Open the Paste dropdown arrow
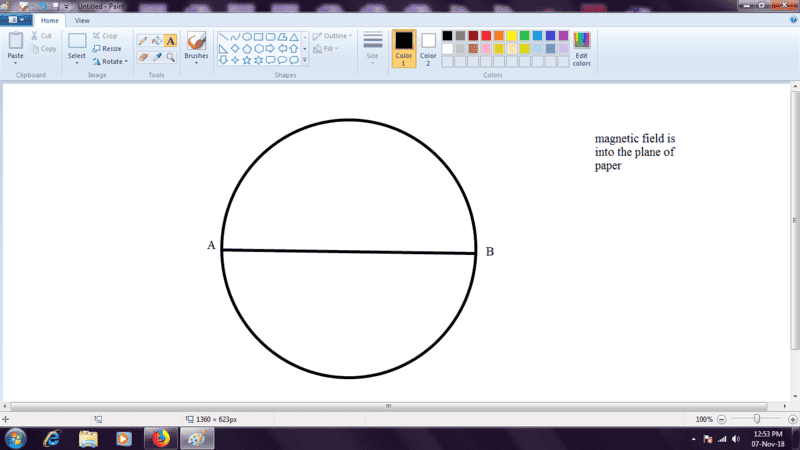The height and width of the screenshot is (450, 800). click(16, 63)
